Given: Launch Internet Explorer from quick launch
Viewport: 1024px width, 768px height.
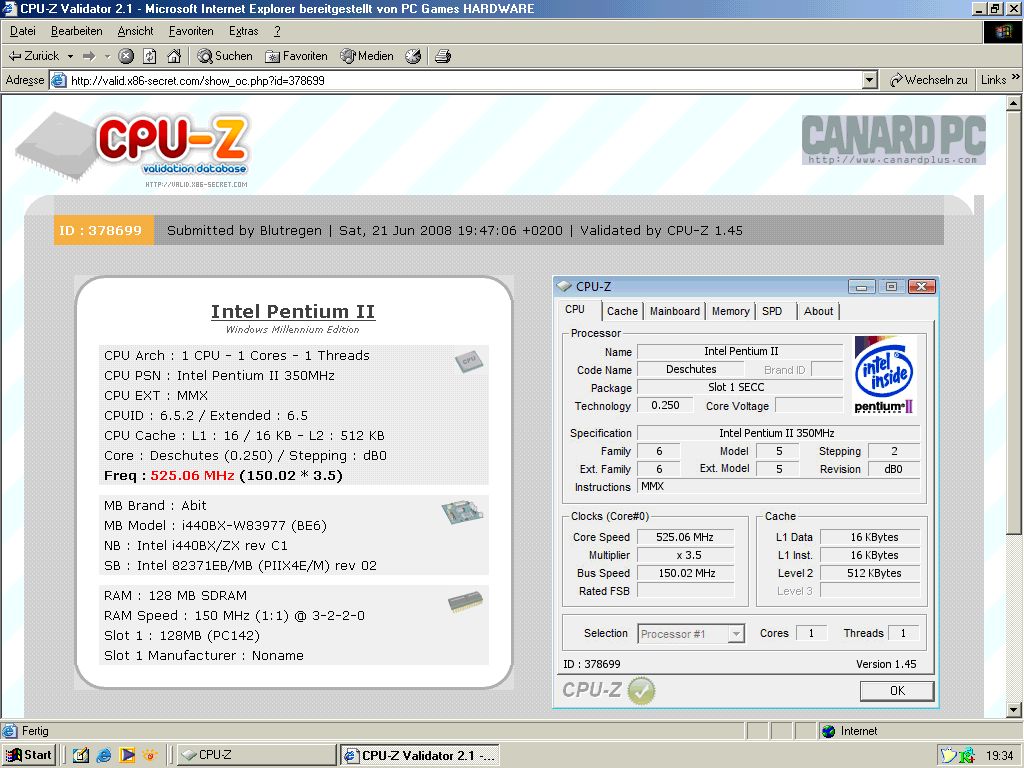Looking at the screenshot, I should [x=103, y=755].
